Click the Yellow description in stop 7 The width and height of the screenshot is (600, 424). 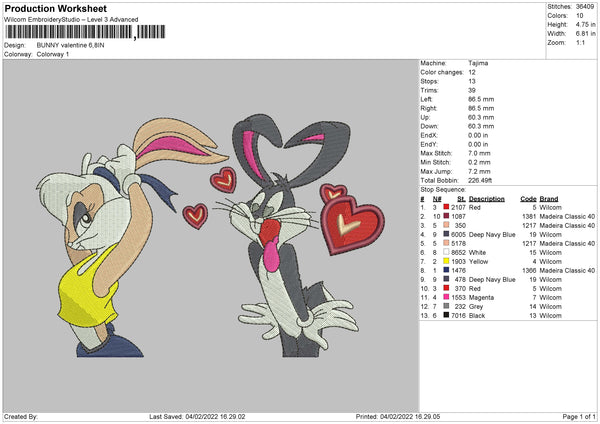(478, 261)
